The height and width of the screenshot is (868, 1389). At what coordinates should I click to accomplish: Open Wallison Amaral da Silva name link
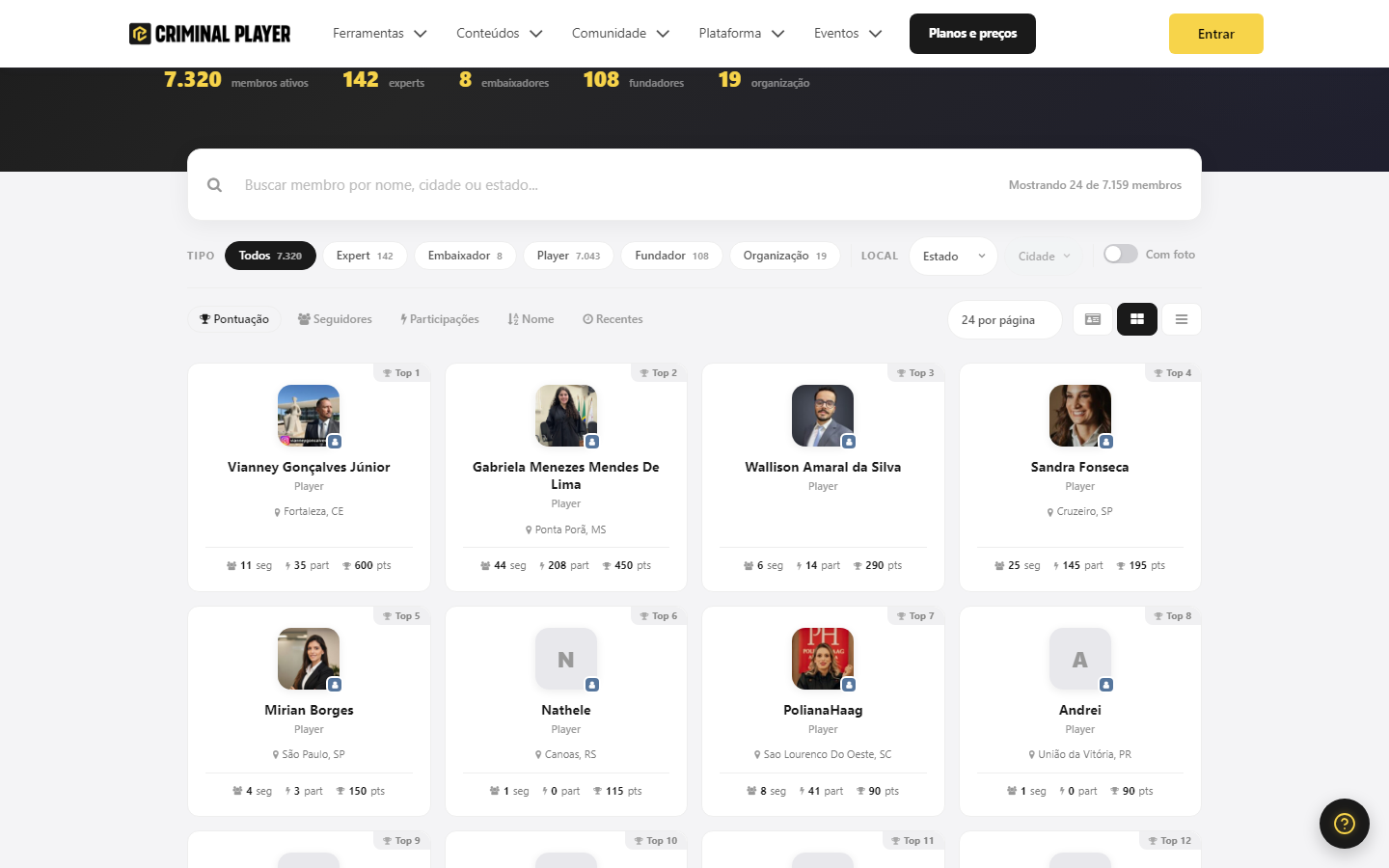pyautogui.click(x=823, y=467)
